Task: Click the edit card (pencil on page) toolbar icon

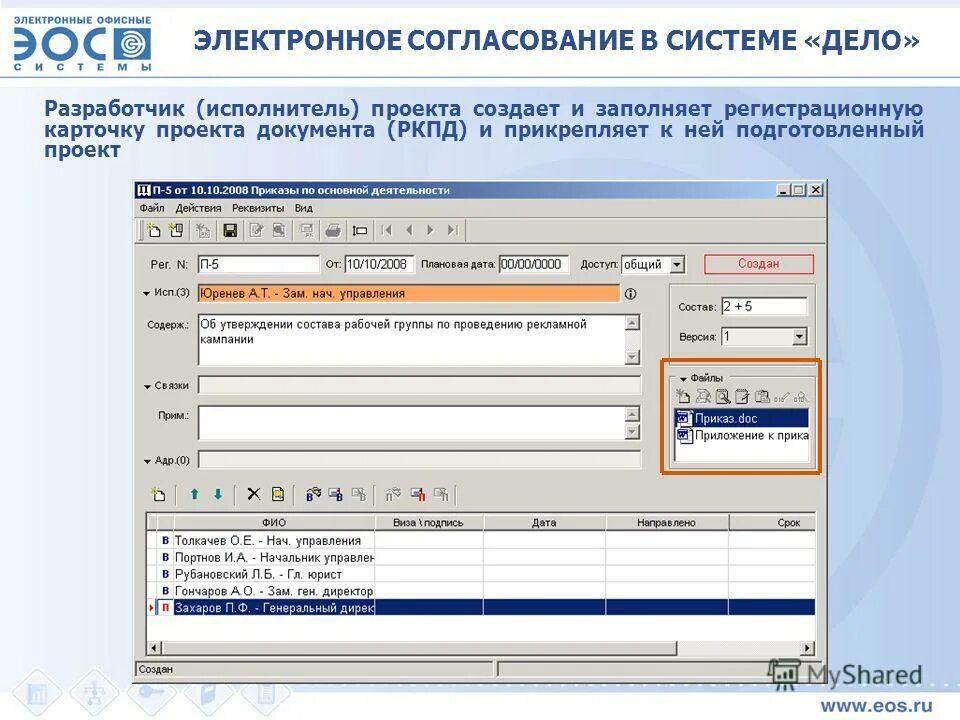Action: [256, 230]
